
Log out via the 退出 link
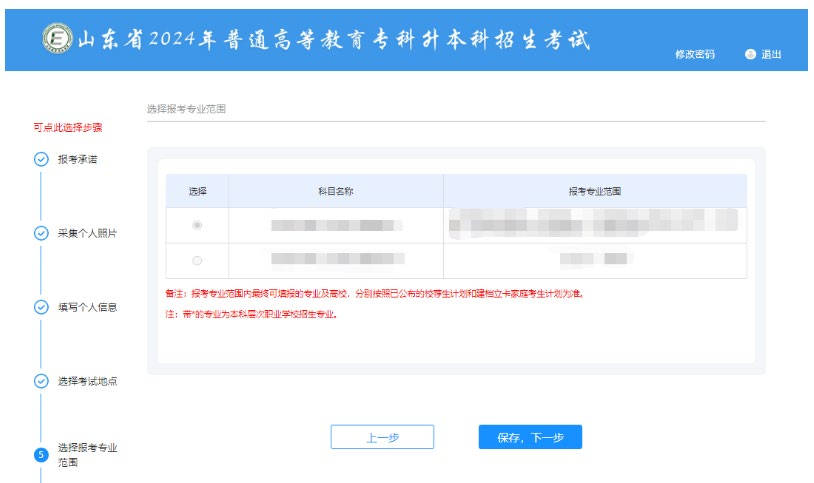point(771,54)
